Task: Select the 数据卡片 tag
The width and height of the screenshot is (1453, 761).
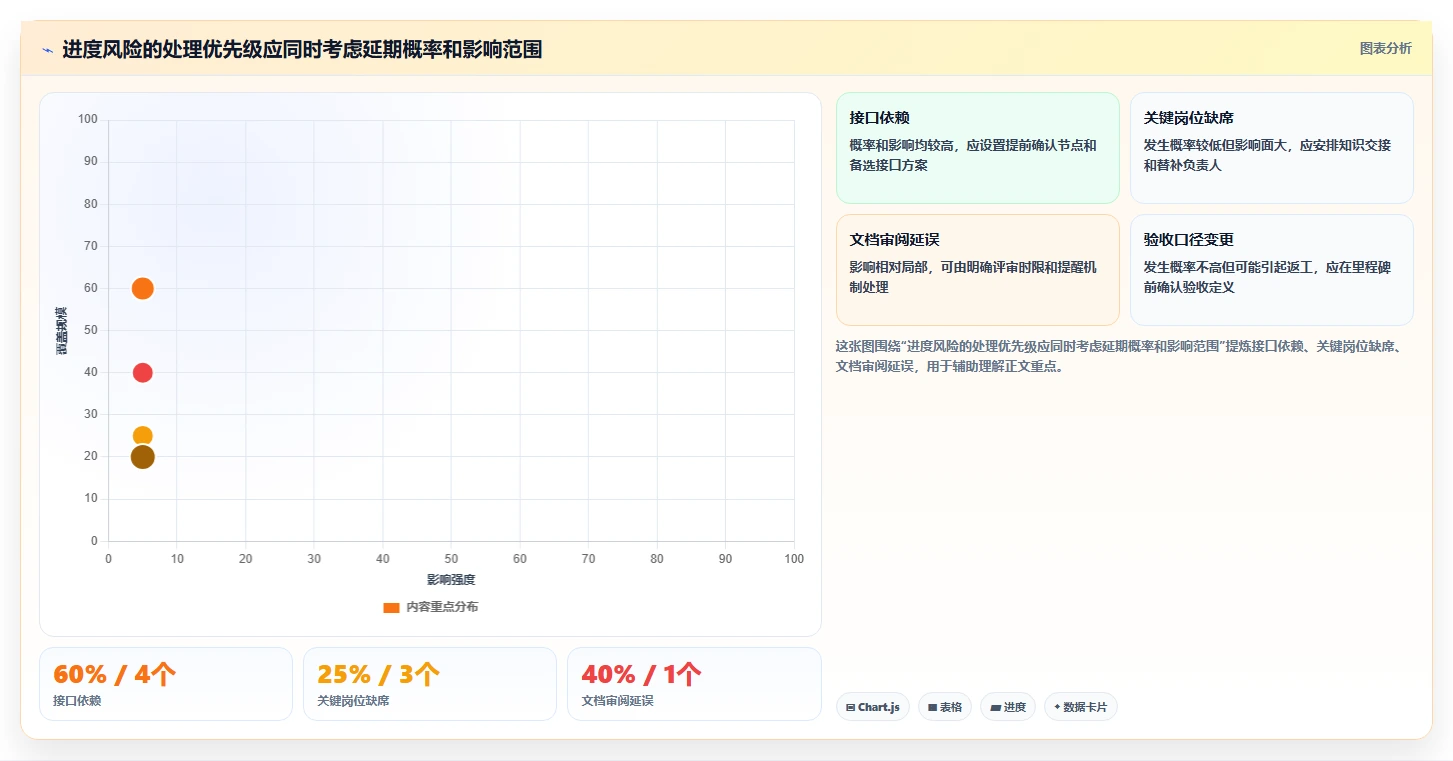Action: pyautogui.click(x=1080, y=707)
